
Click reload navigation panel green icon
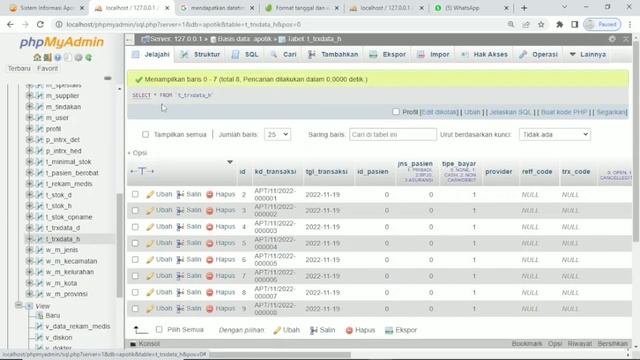click(89, 58)
